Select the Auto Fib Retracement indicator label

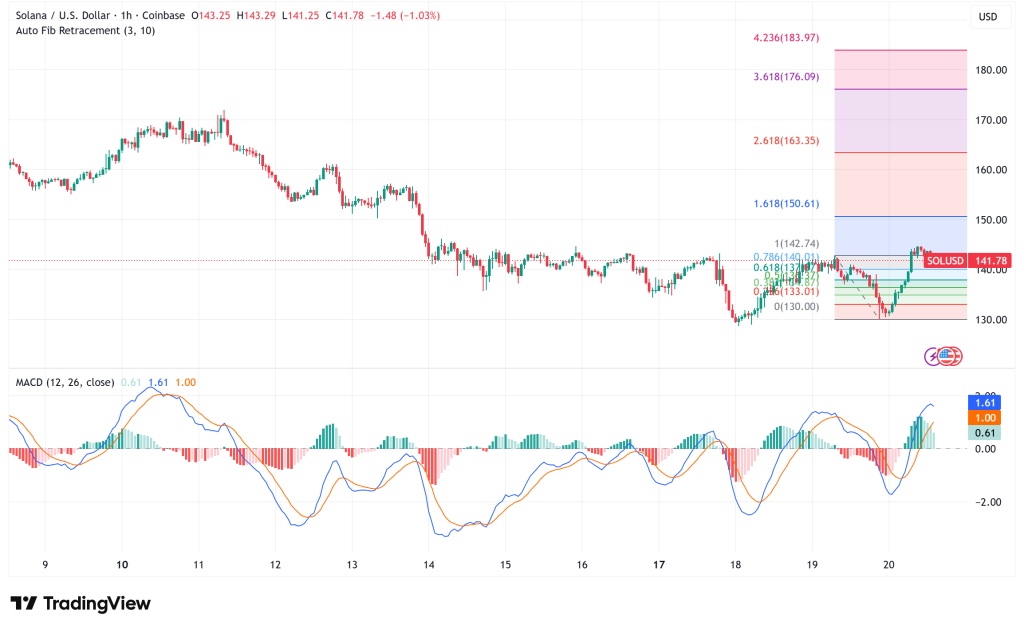point(78,33)
